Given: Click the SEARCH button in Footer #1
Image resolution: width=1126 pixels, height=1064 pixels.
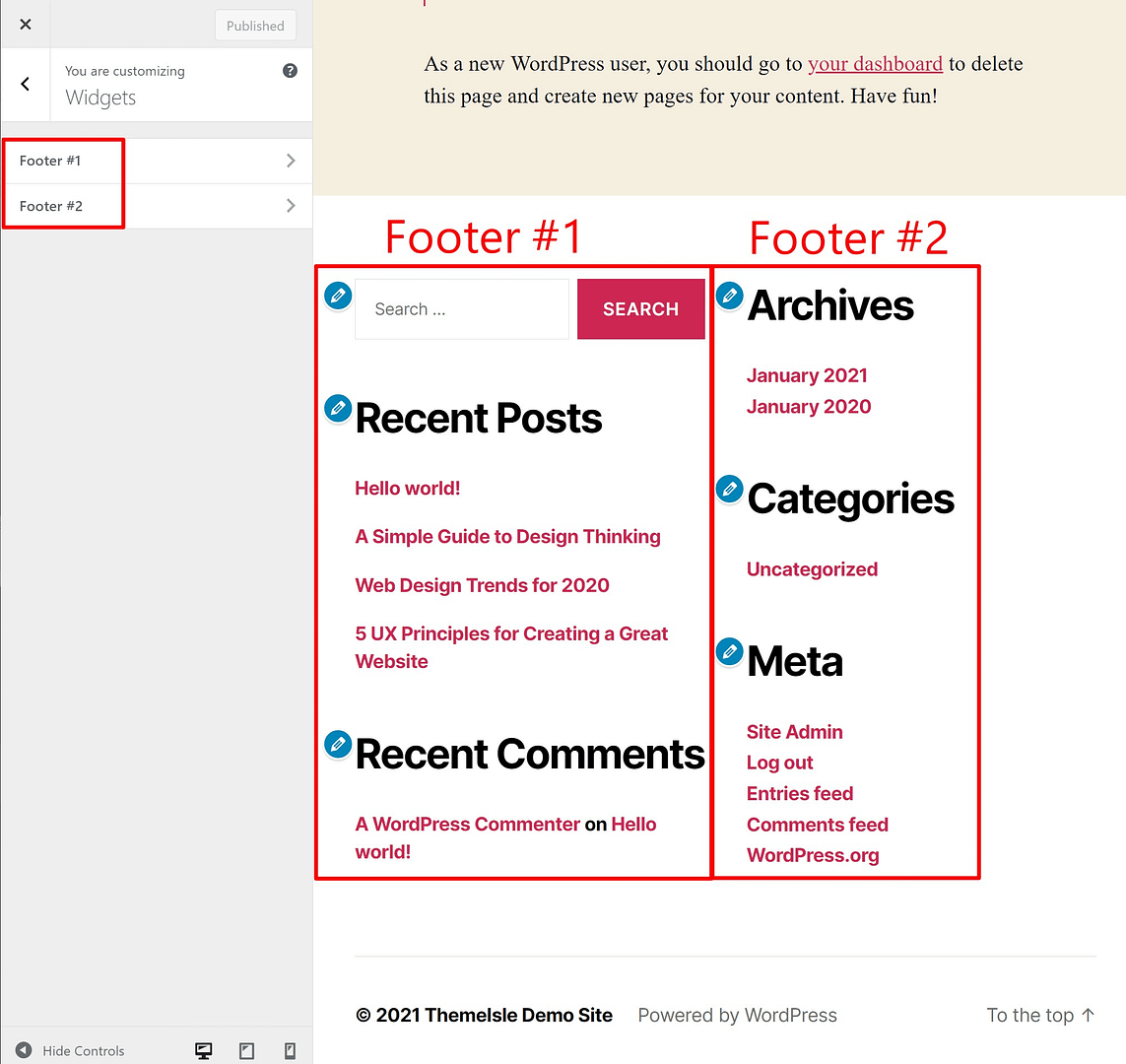Looking at the screenshot, I should point(640,308).
